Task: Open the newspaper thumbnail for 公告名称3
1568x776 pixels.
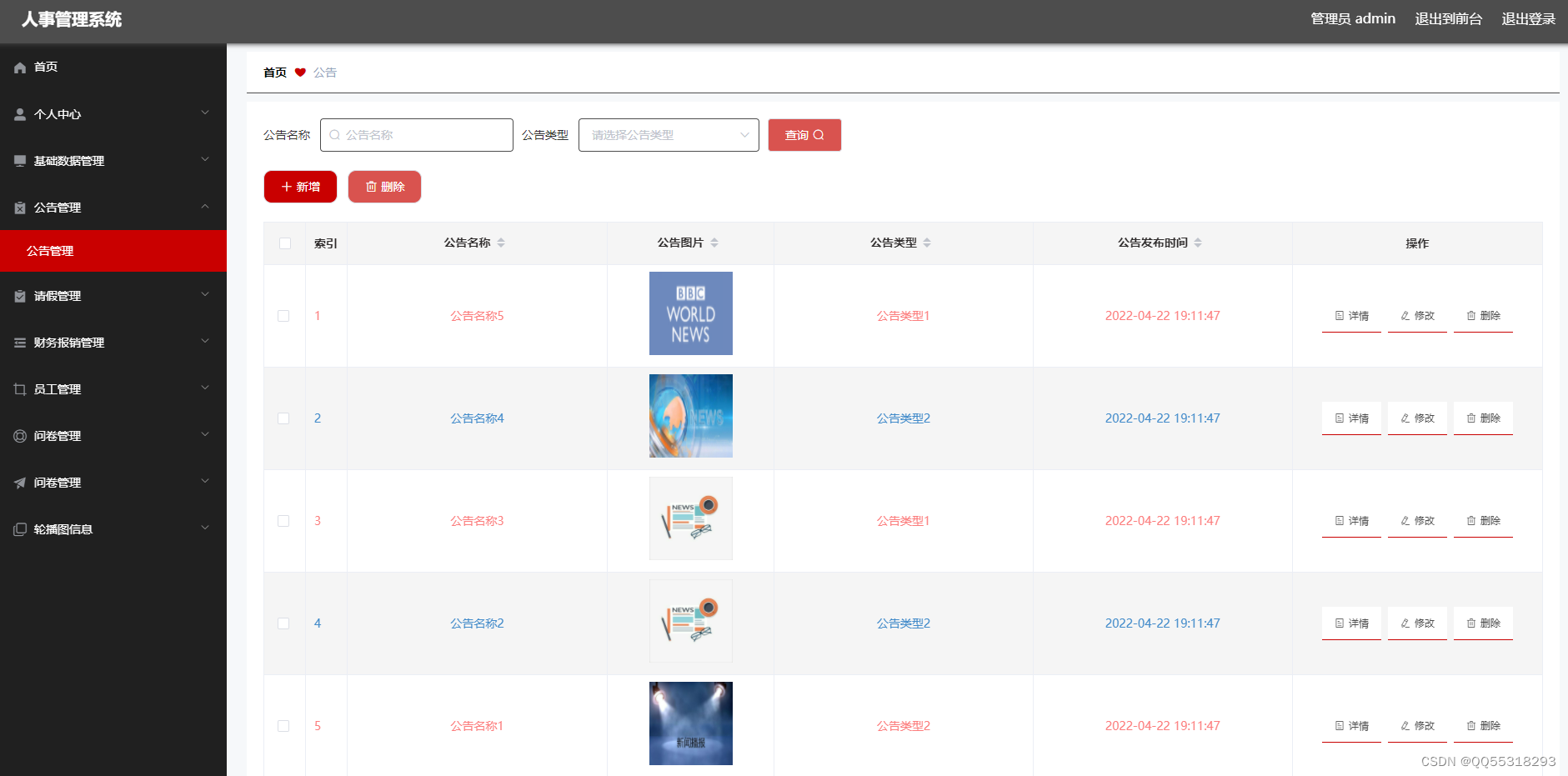Action: pyautogui.click(x=691, y=518)
